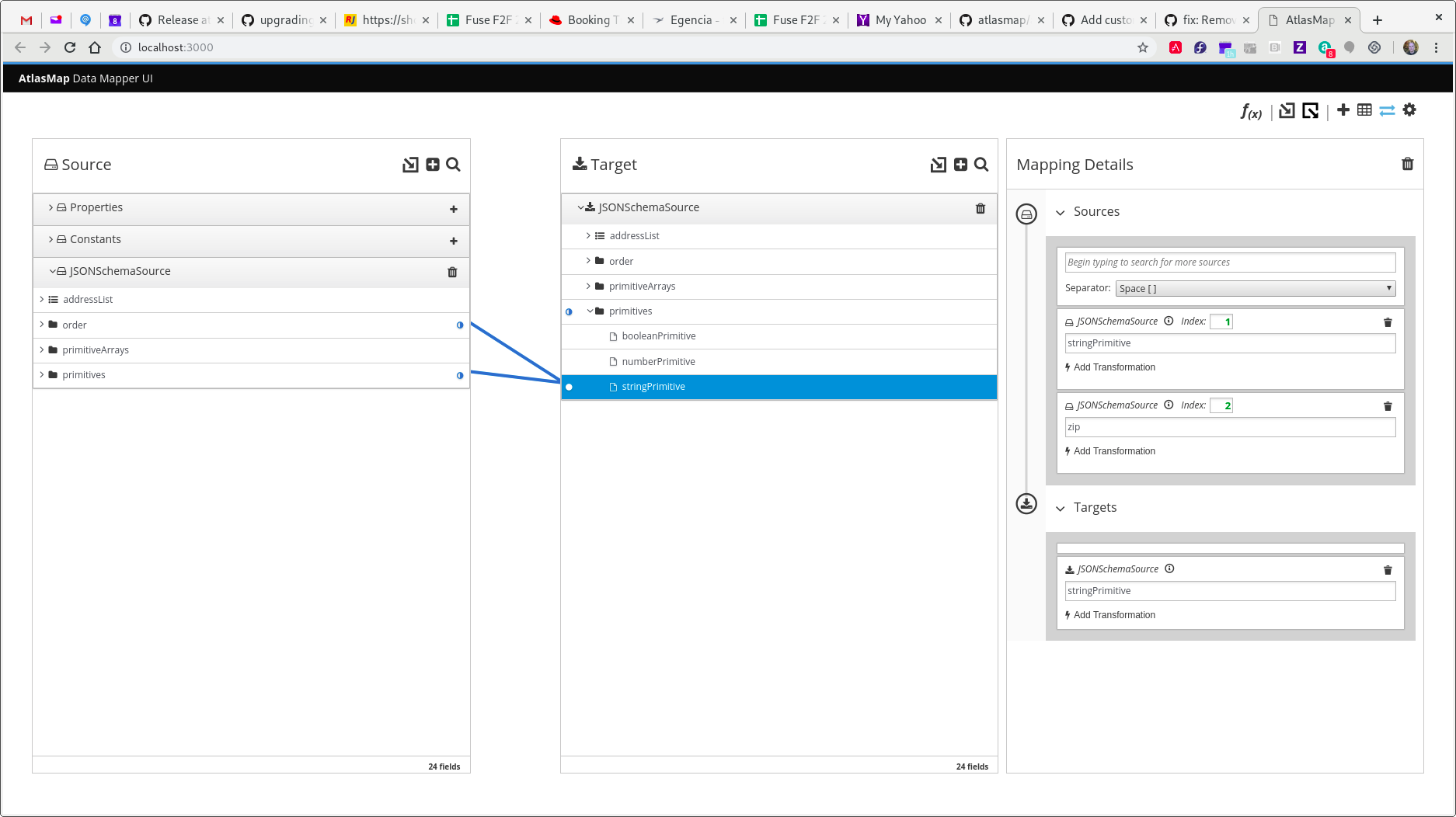This screenshot has height=817, width=1456.
Task: Toggle the mapping preview arrows icon
Action: pyautogui.click(x=1387, y=110)
